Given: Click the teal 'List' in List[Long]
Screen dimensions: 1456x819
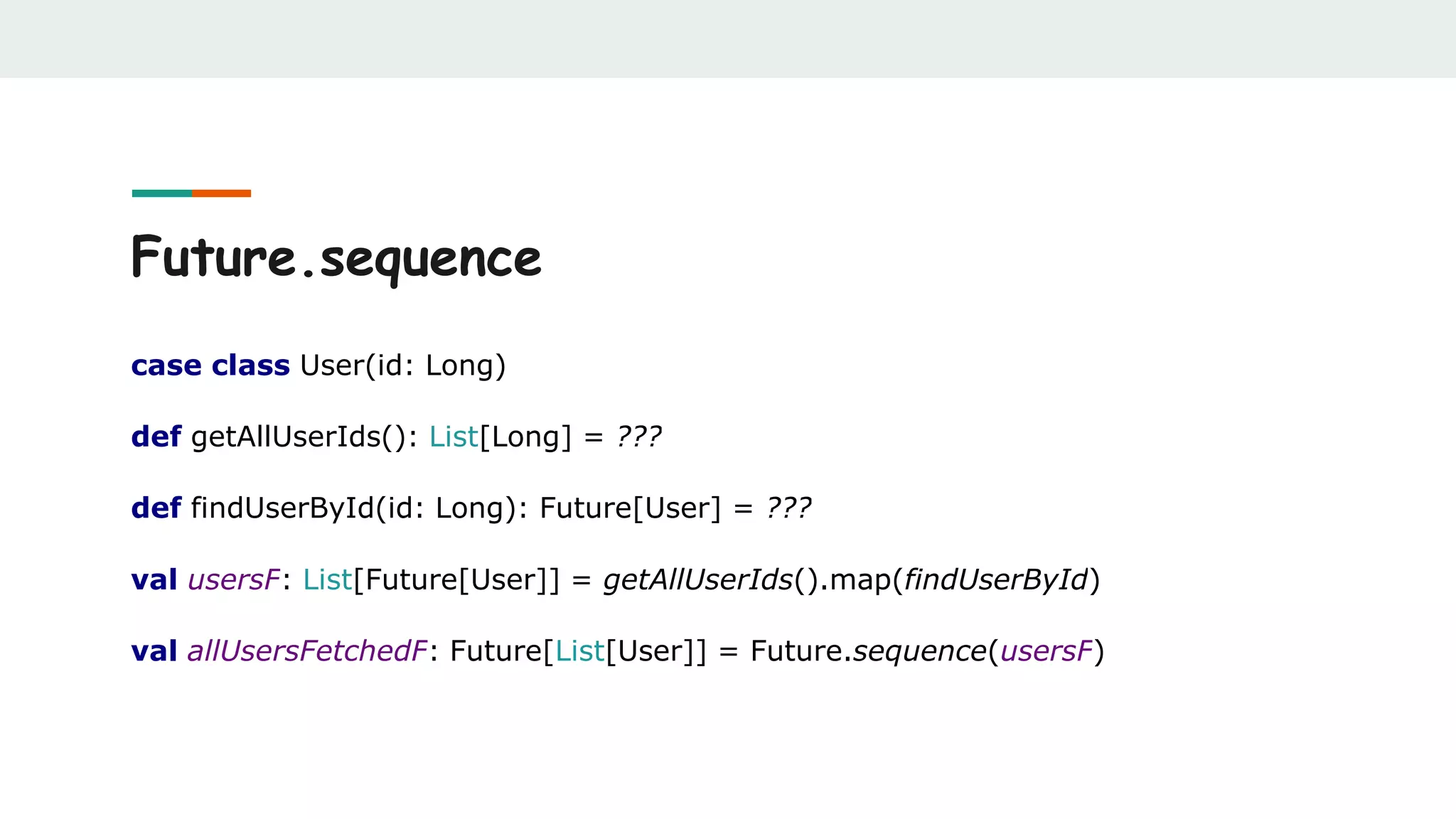Looking at the screenshot, I should tap(454, 437).
